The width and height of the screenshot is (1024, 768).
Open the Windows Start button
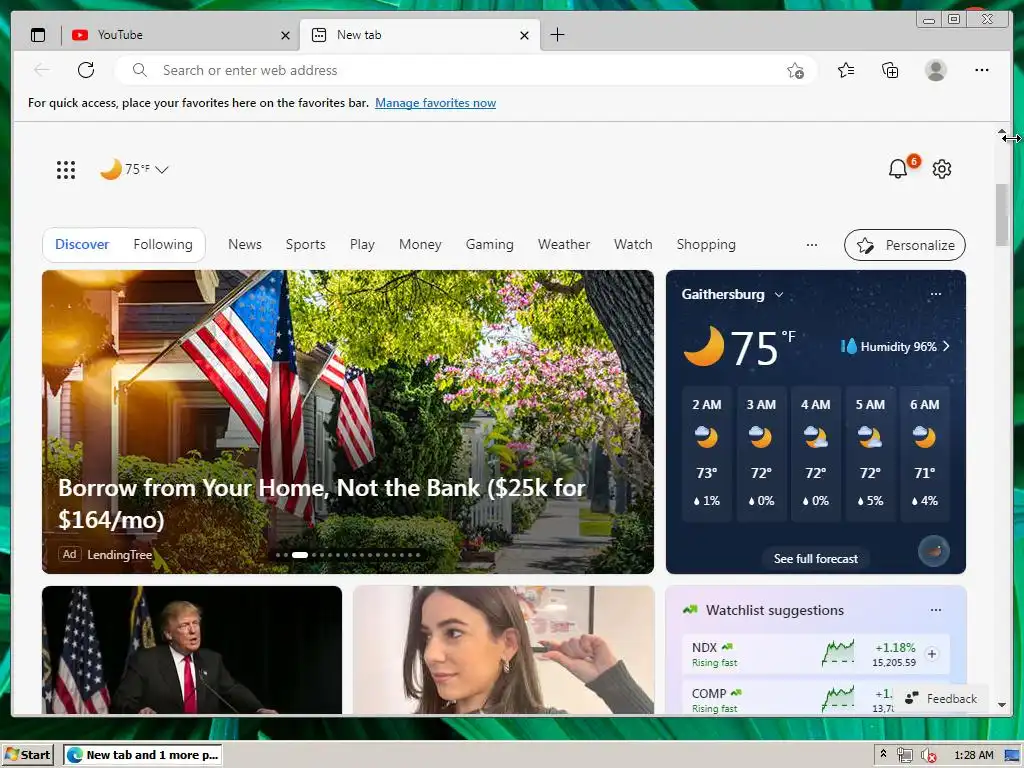pos(27,755)
